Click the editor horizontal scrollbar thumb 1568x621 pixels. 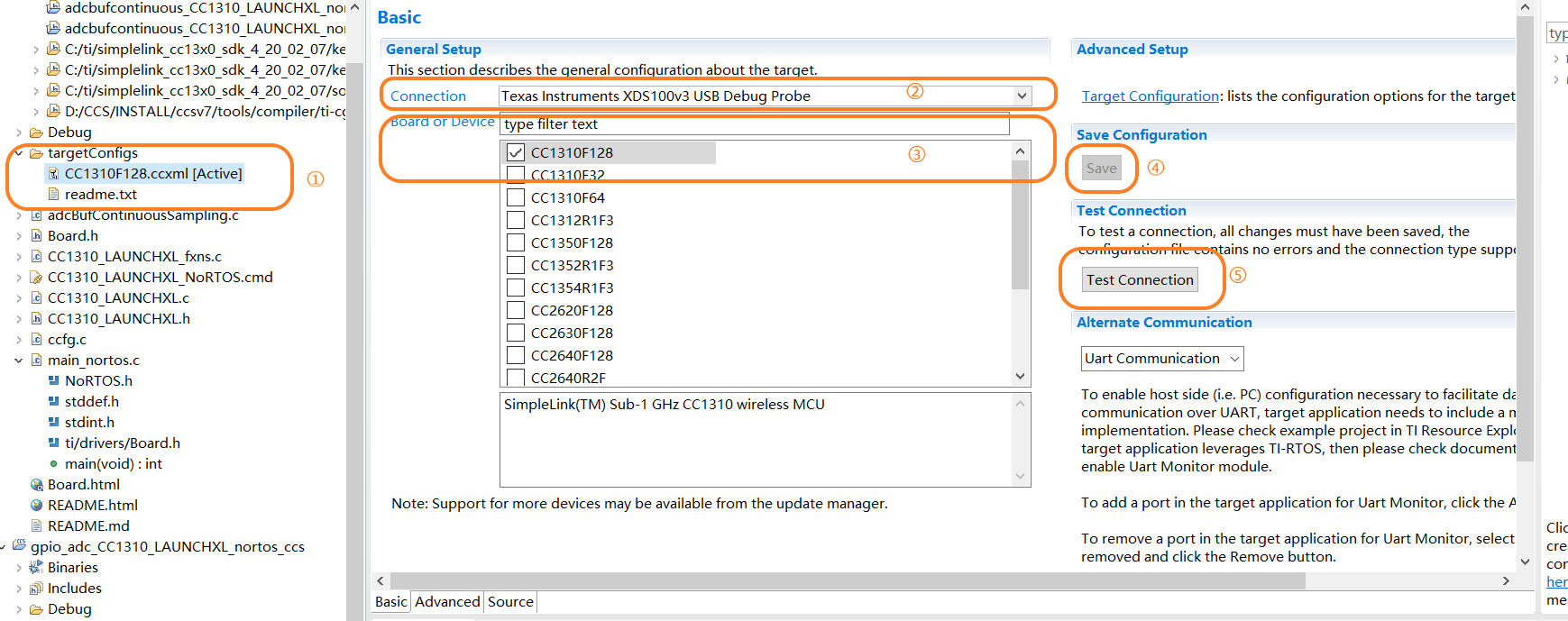[x=848, y=580]
